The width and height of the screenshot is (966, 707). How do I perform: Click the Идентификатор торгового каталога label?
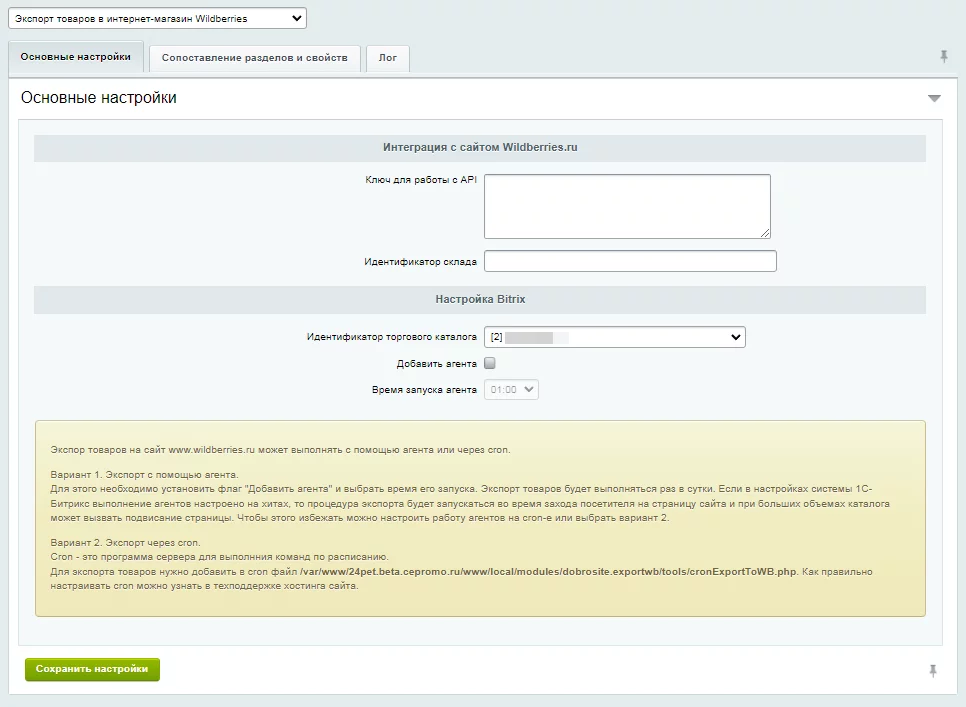[x=391, y=338]
